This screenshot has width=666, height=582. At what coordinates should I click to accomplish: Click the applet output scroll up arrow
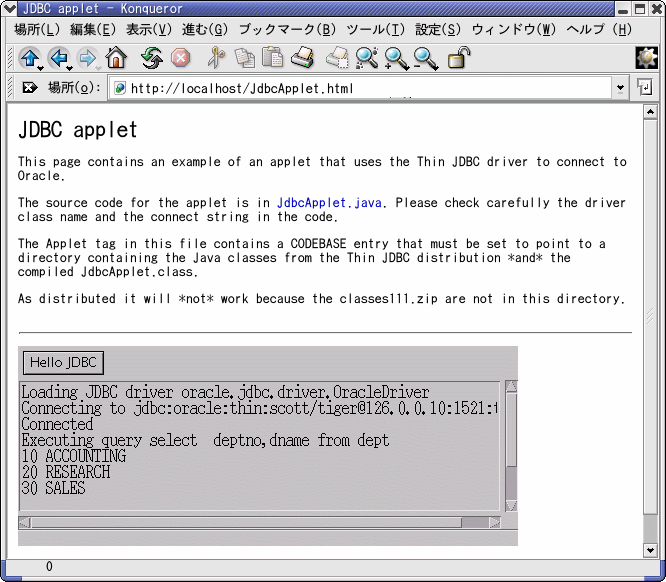[511, 386]
